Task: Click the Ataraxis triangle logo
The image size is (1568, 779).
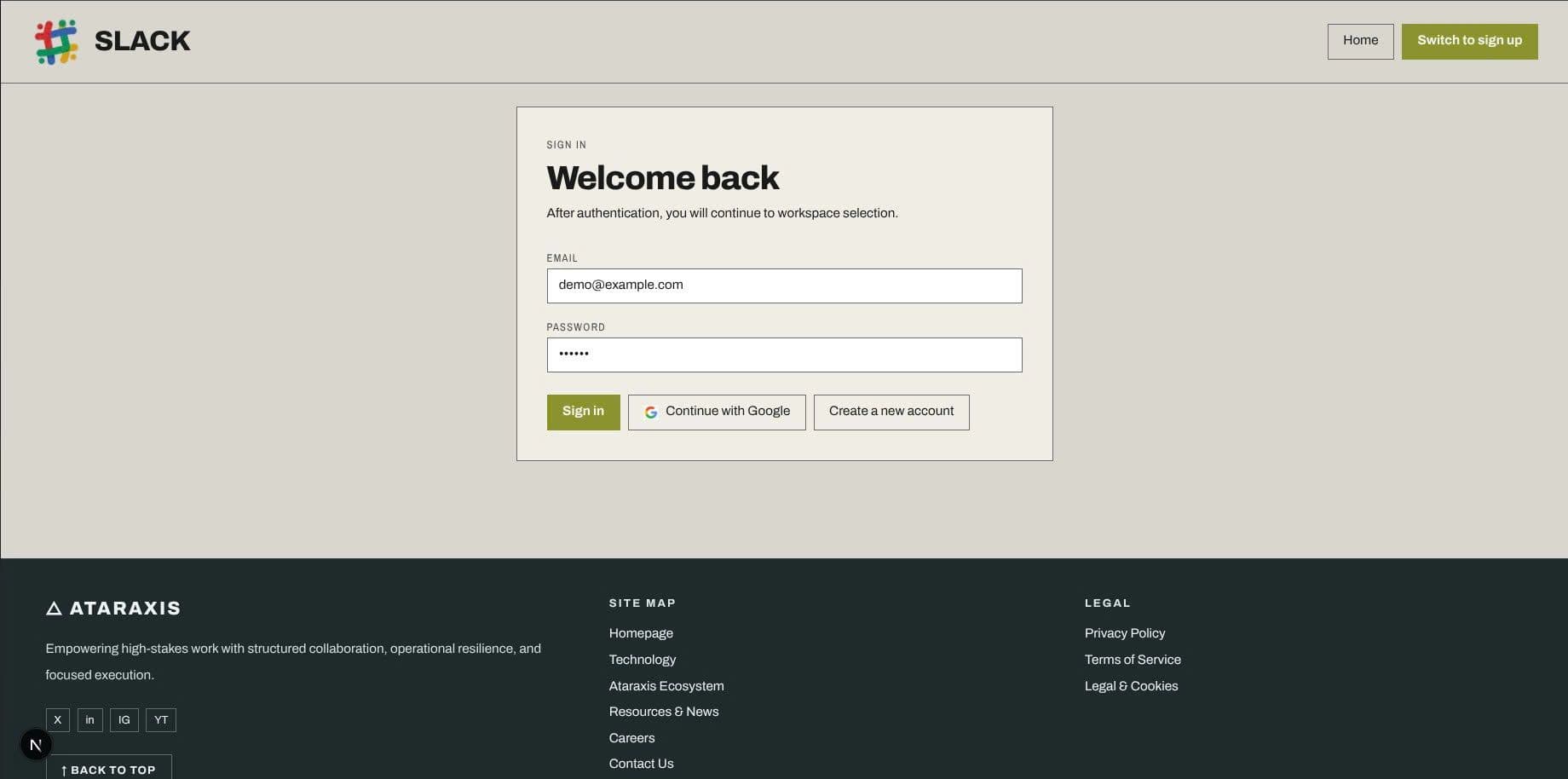Action: pyautogui.click(x=54, y=609)
